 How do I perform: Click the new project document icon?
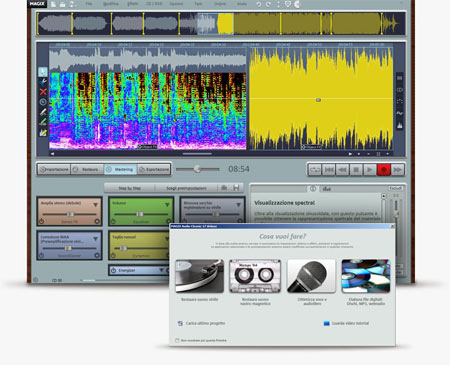[53, 4]
